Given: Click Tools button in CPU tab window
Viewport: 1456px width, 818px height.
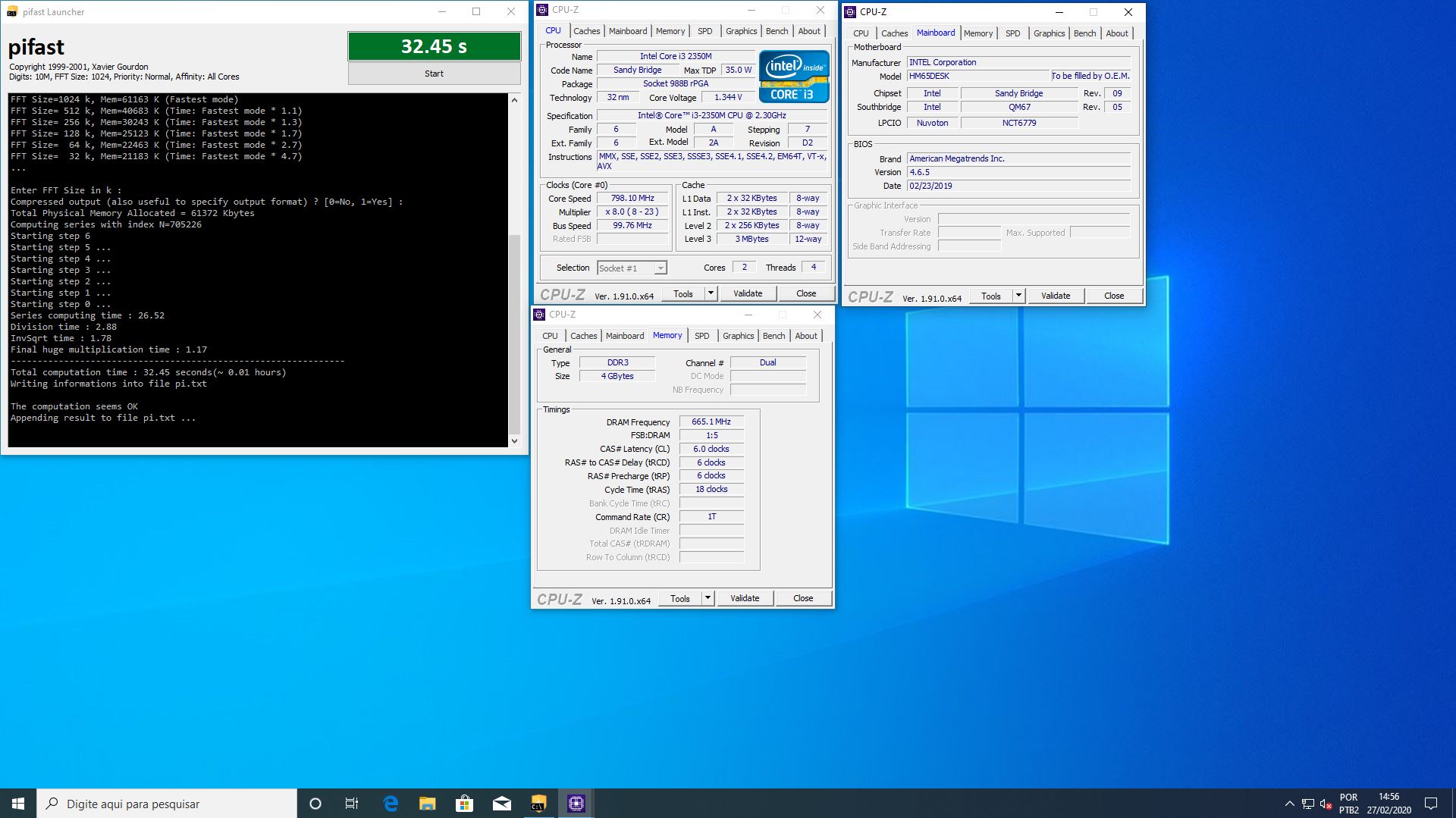Looking at the screenshot, I should 683,293.
